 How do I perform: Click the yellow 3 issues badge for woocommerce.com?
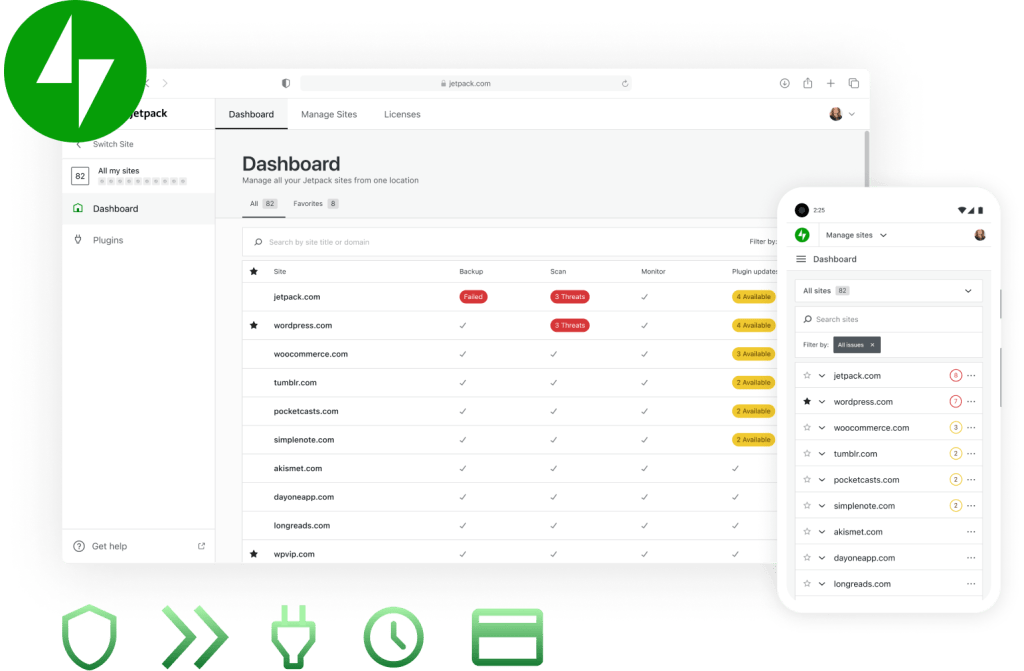coord(955,428)
